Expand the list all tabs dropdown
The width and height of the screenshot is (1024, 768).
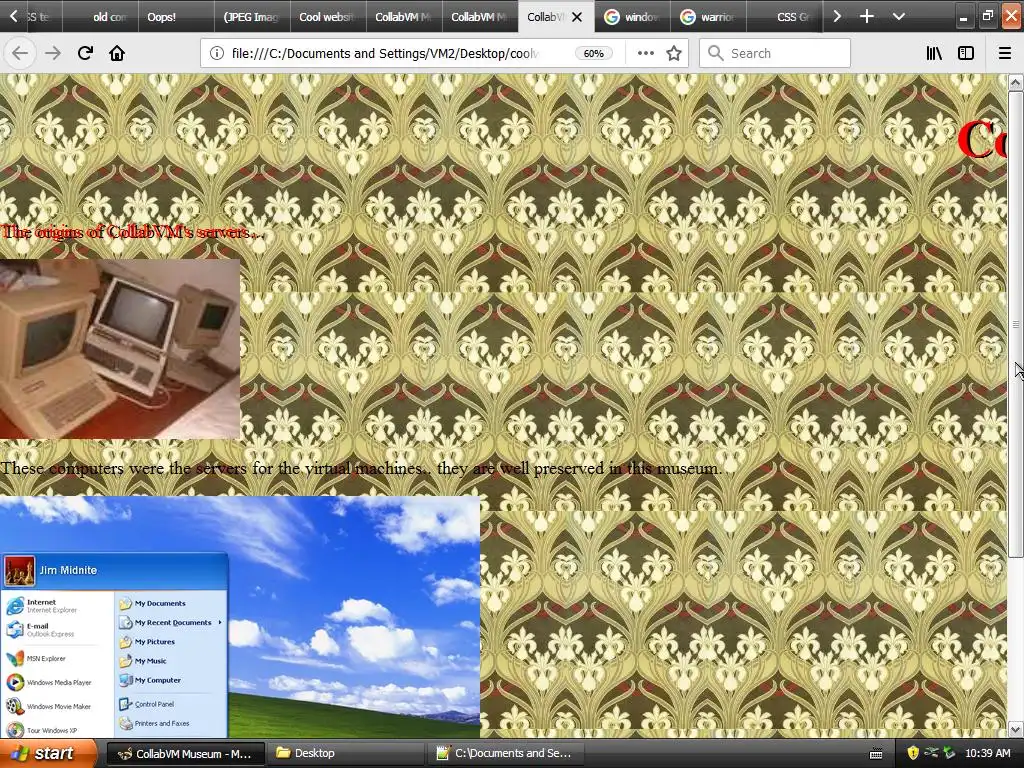click(x=899, y=16)
